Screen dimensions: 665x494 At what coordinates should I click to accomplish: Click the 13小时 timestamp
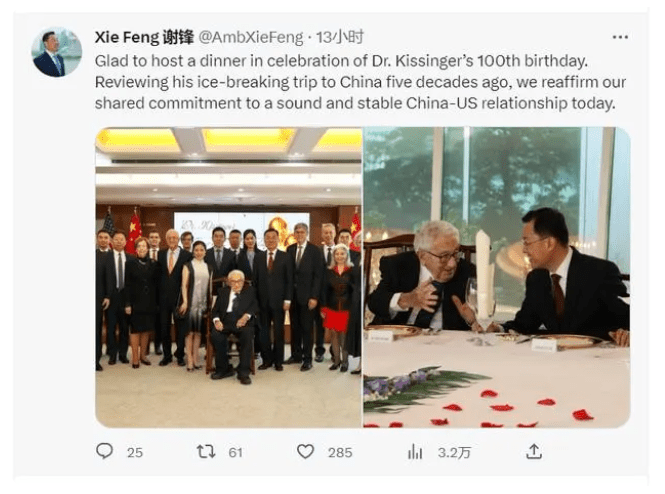point(340,37)
